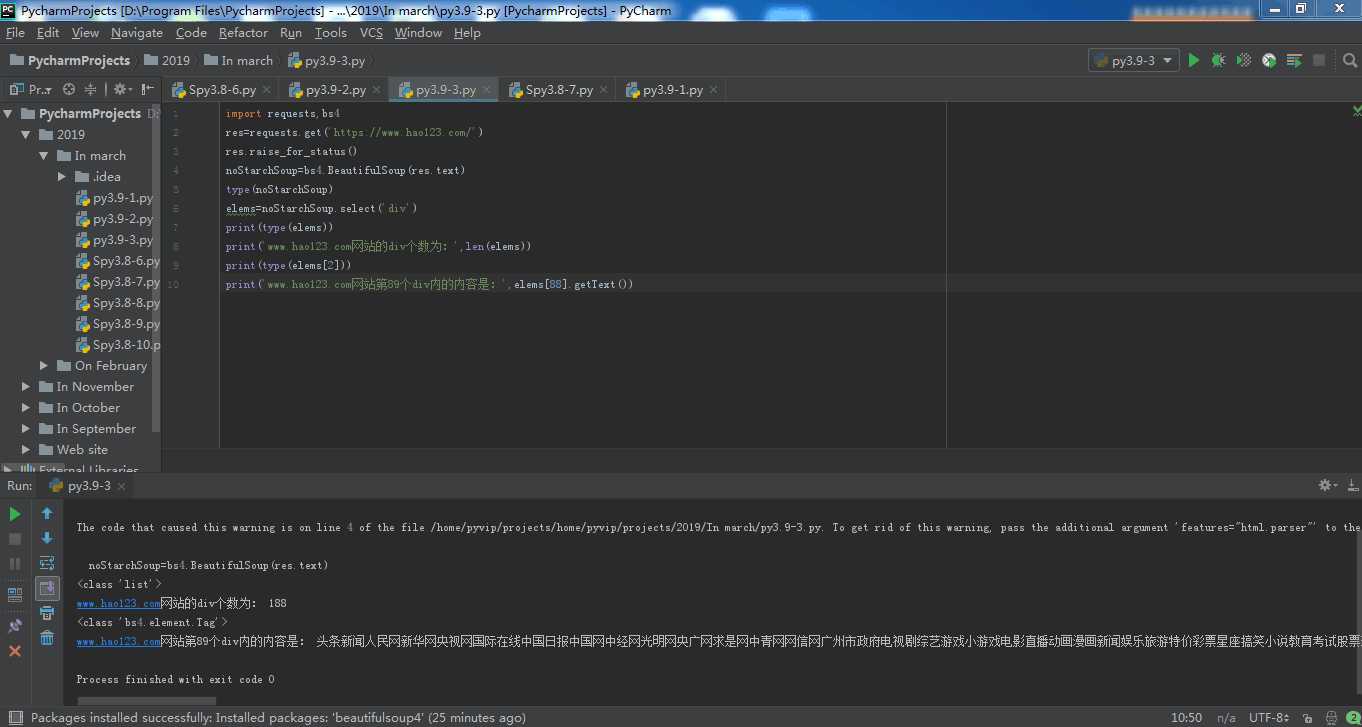Print the console output

pyautogui.click(x=47, y=613)
